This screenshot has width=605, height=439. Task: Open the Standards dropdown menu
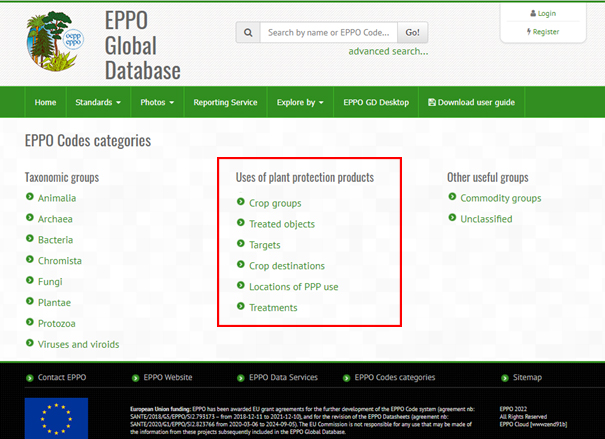[98, 102]
